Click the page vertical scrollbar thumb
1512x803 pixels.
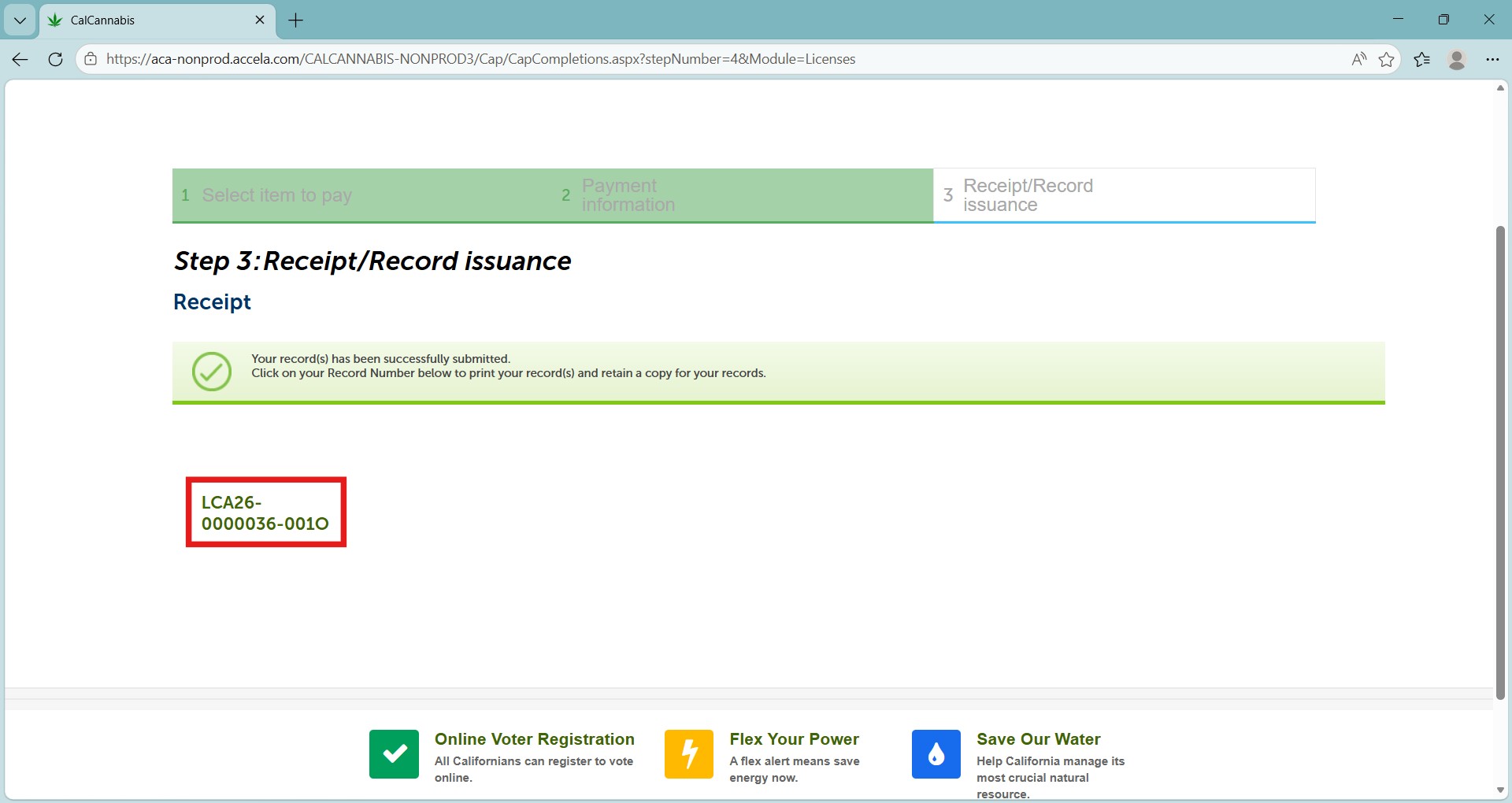click(x=1500, y=463)
